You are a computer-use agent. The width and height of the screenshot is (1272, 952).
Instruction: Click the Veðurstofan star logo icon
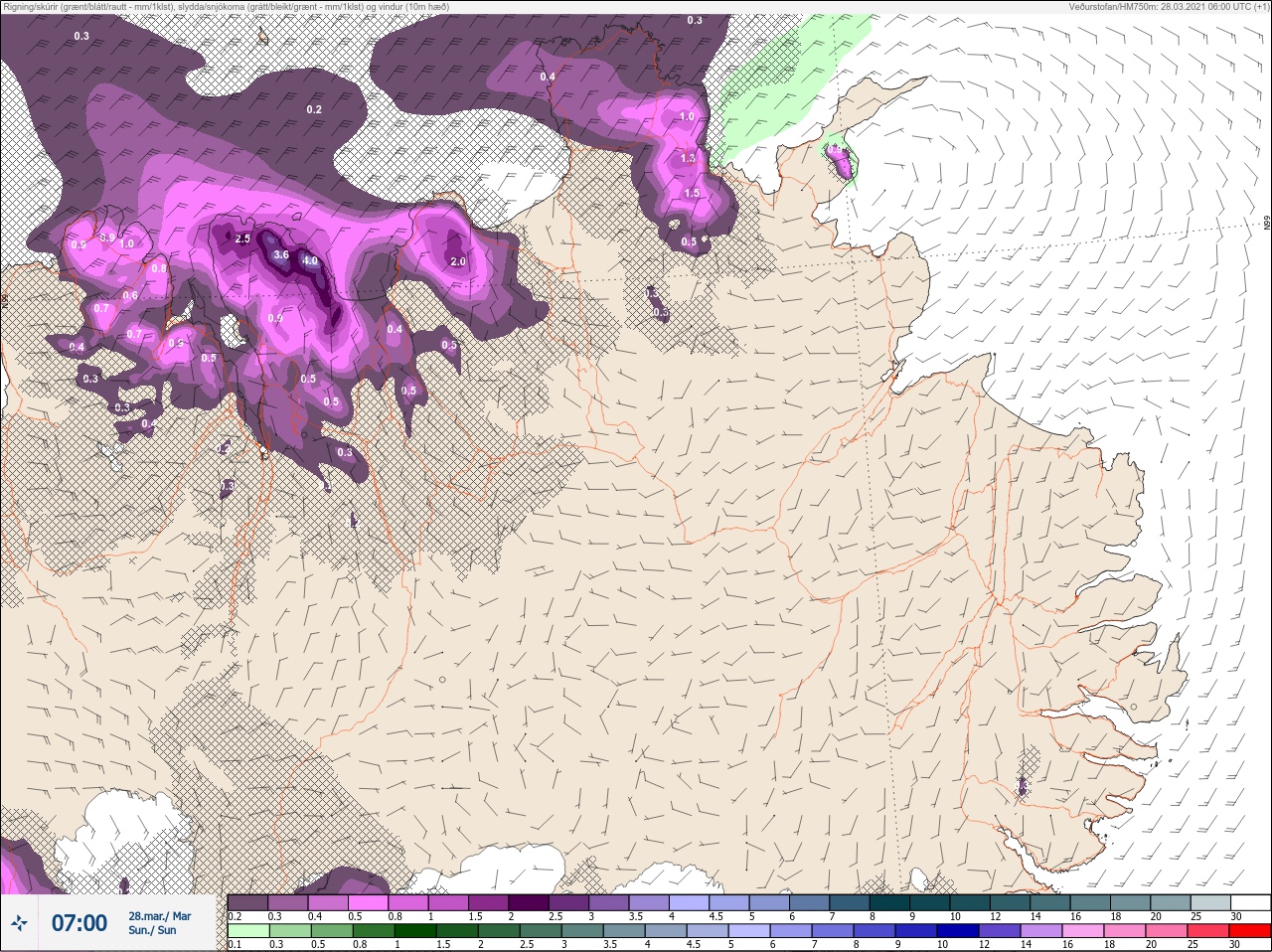click(19, 923)
